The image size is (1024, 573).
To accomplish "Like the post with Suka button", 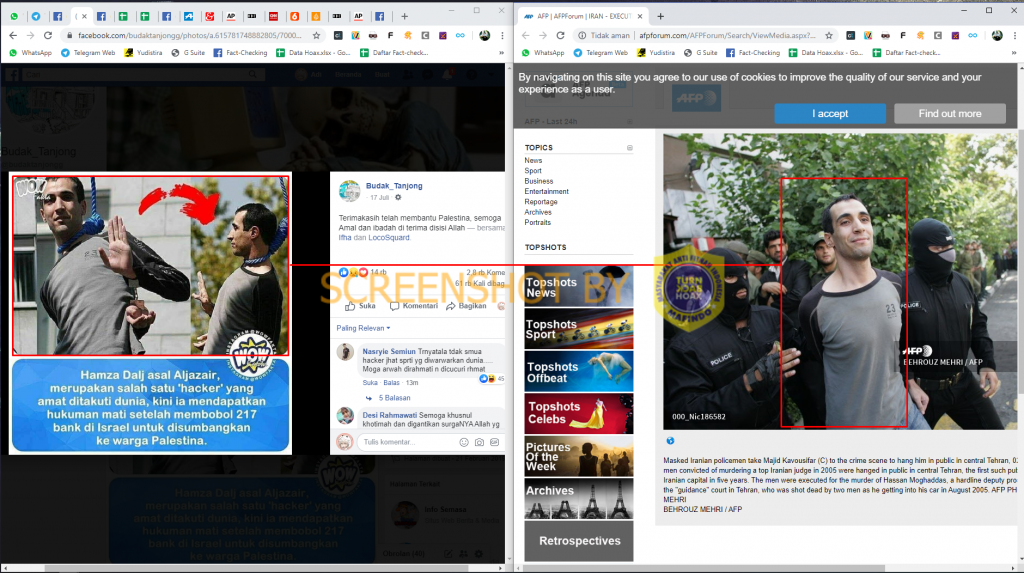I will point(360,306).
